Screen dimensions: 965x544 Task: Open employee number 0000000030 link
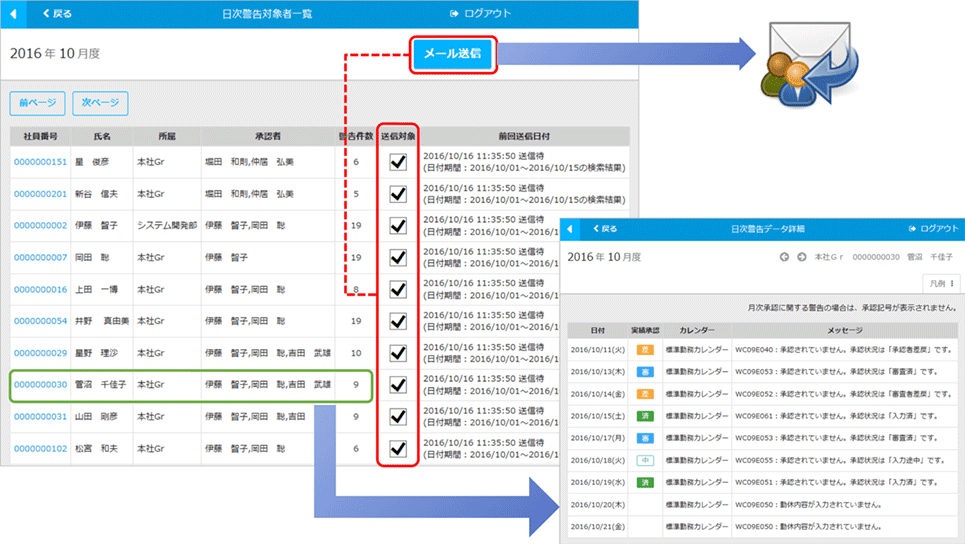(40, 385)
